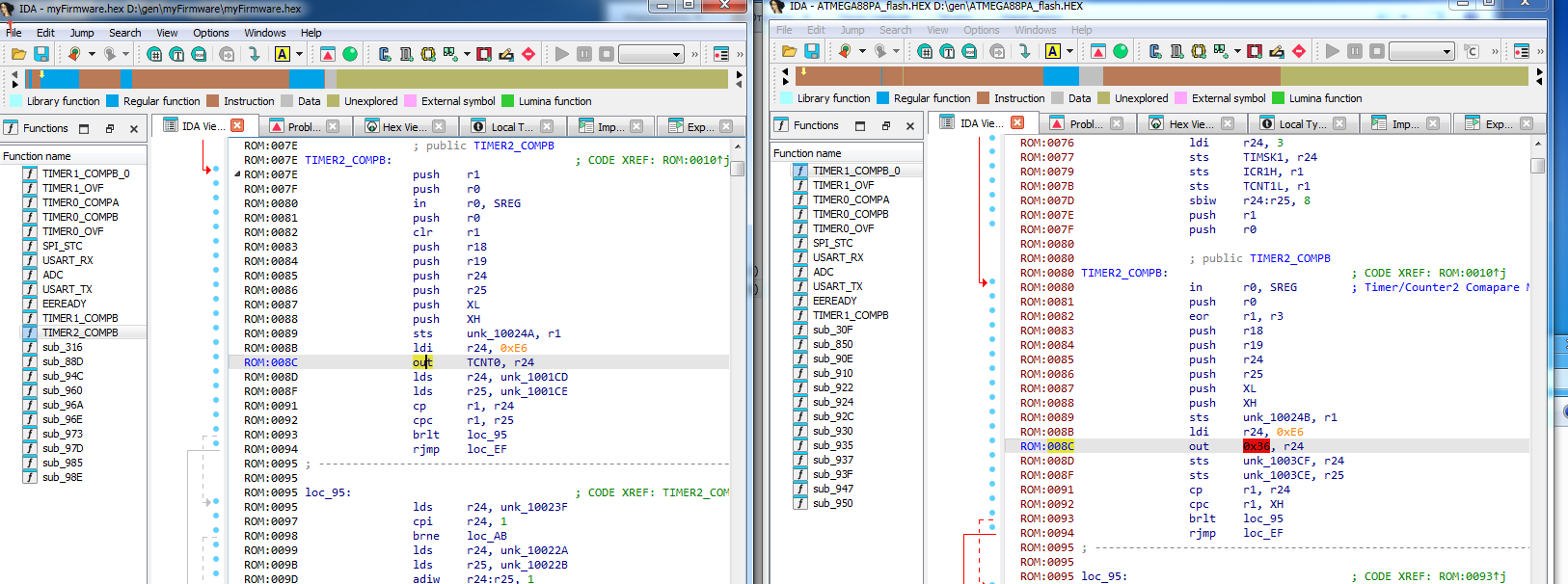The image size is (1568, 584).
Task: Switch to Hex View tab in ATMEGA88PA window
Action: tap(1190, 123)
